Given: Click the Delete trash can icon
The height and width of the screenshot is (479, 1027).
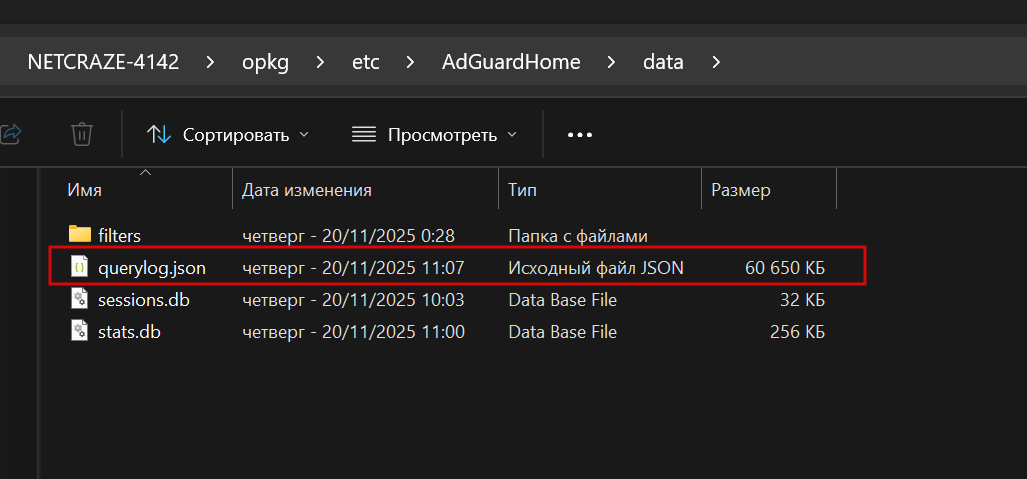Looking at the screenshot, I should (82, 134).
